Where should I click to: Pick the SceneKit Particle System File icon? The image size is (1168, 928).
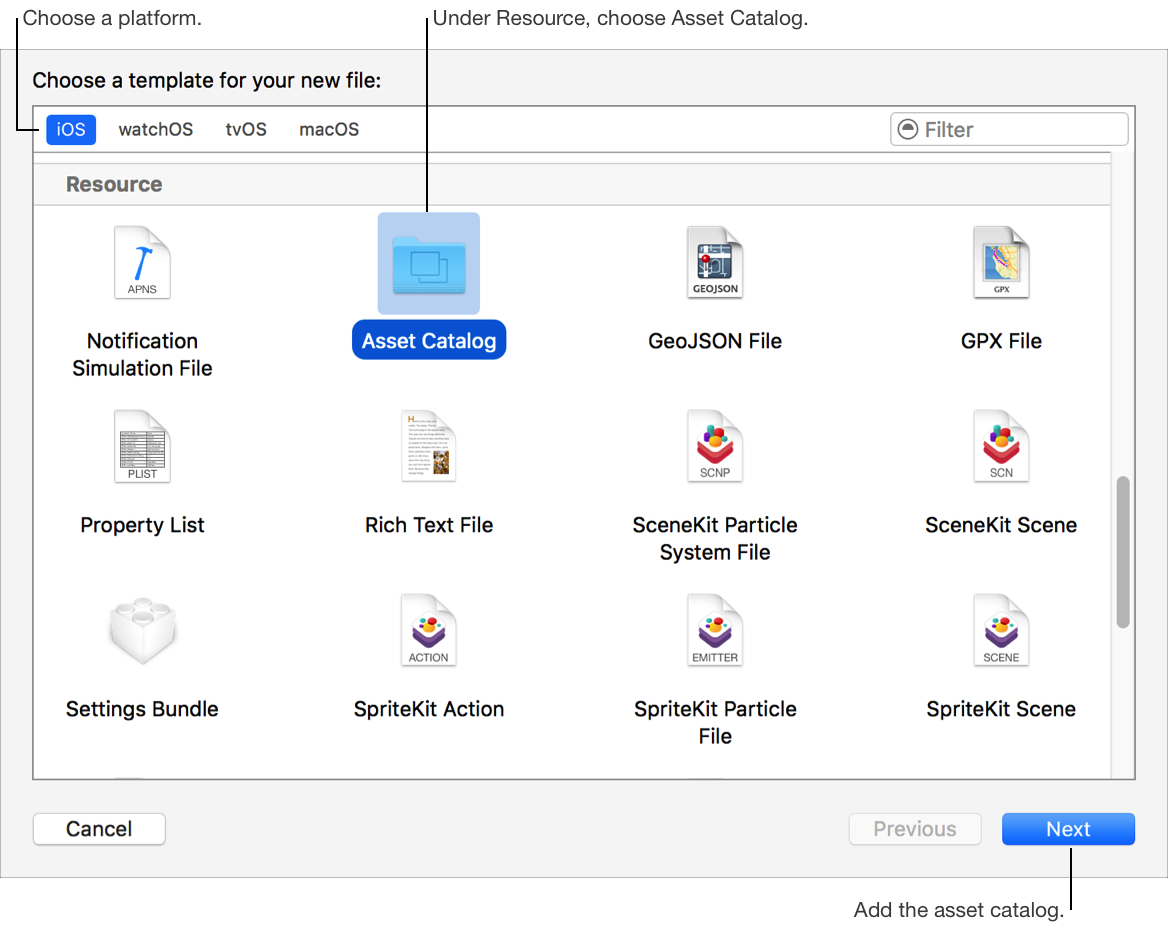click(715, 447)
